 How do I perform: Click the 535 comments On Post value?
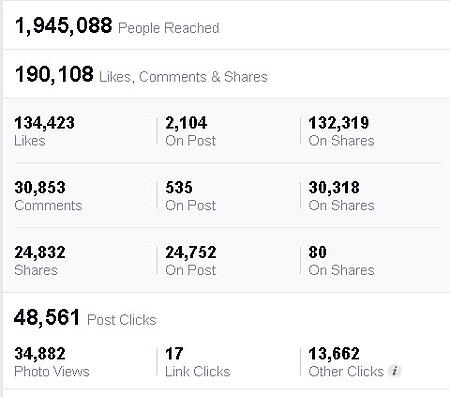click(179, 187)
